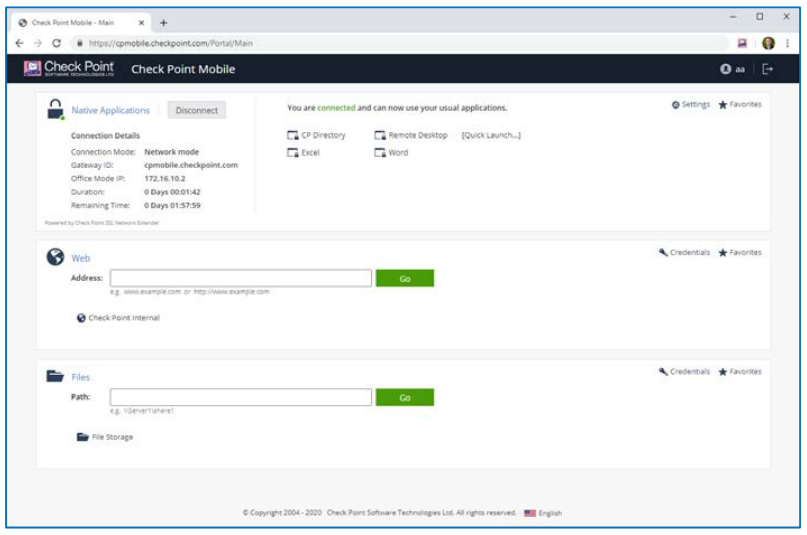
Task: Click the Gateway ID value cpmobile.checkpoint.com
Action: point(191,165)
